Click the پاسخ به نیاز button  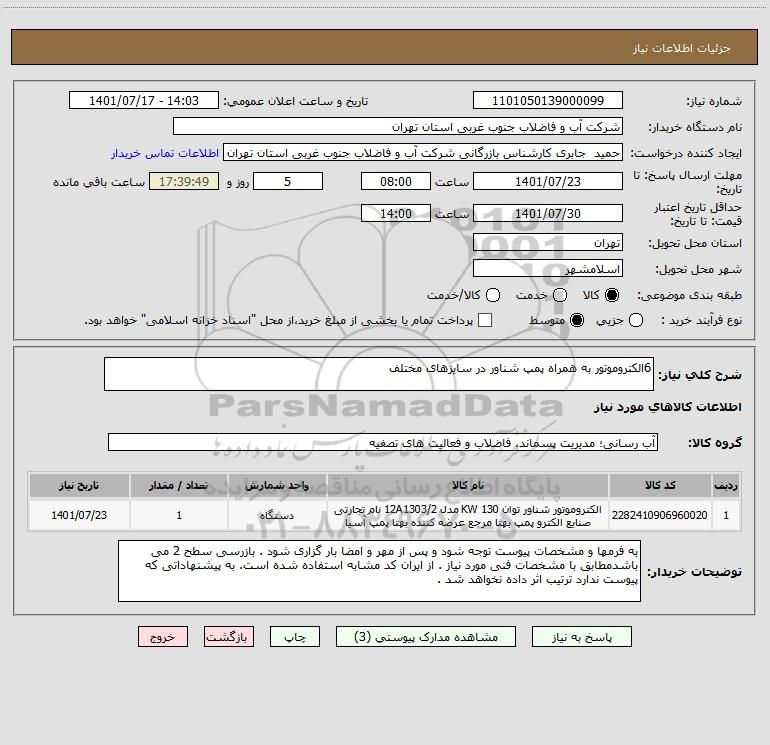pyautogui.click(x=582, y=637)
